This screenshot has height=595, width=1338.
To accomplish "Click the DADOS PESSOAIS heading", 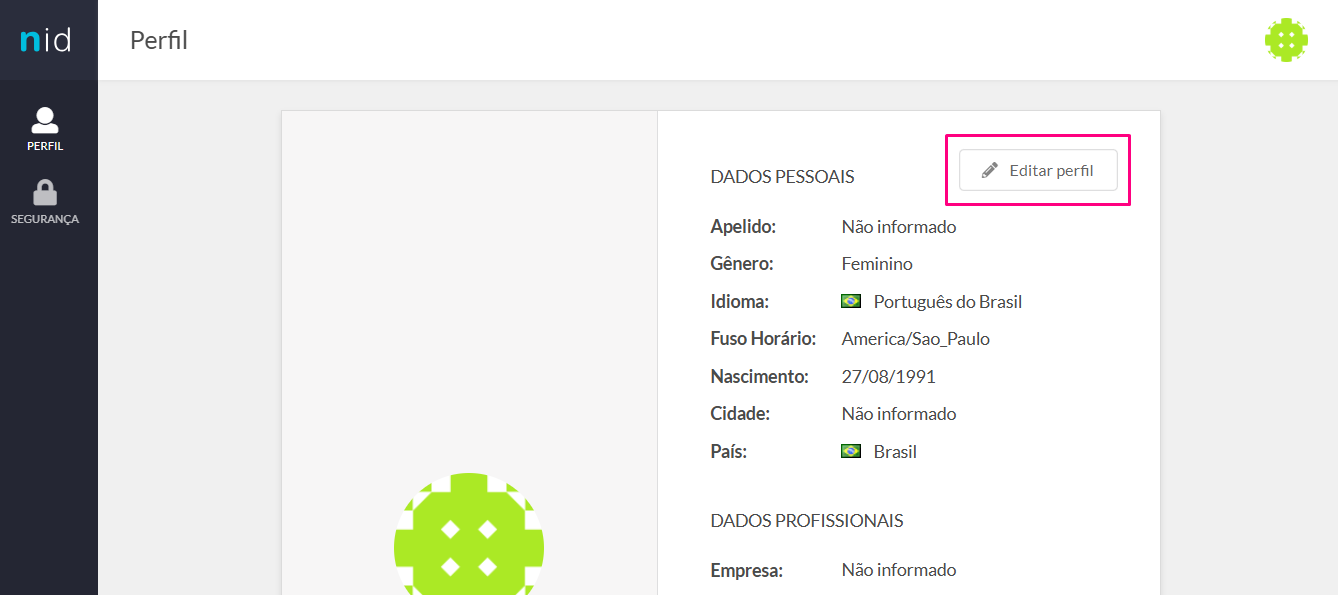I will point(782,177).
